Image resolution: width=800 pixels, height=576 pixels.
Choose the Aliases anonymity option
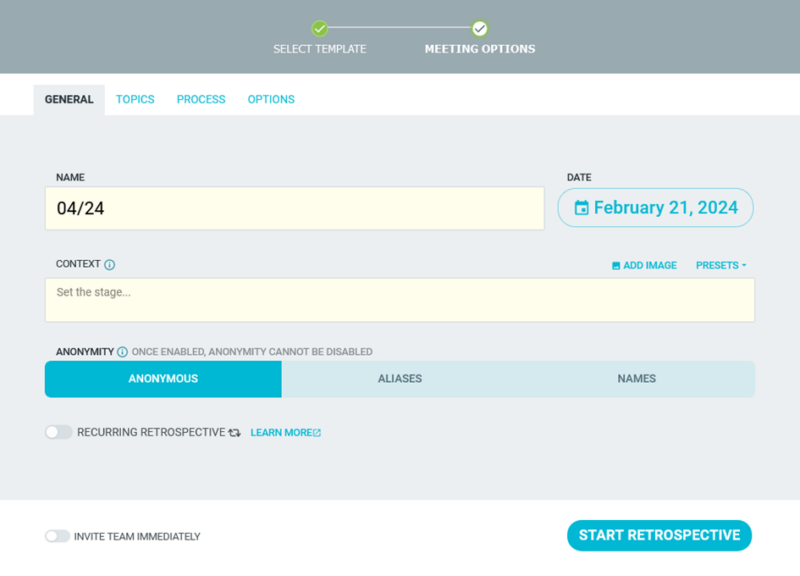pos(399,379)
